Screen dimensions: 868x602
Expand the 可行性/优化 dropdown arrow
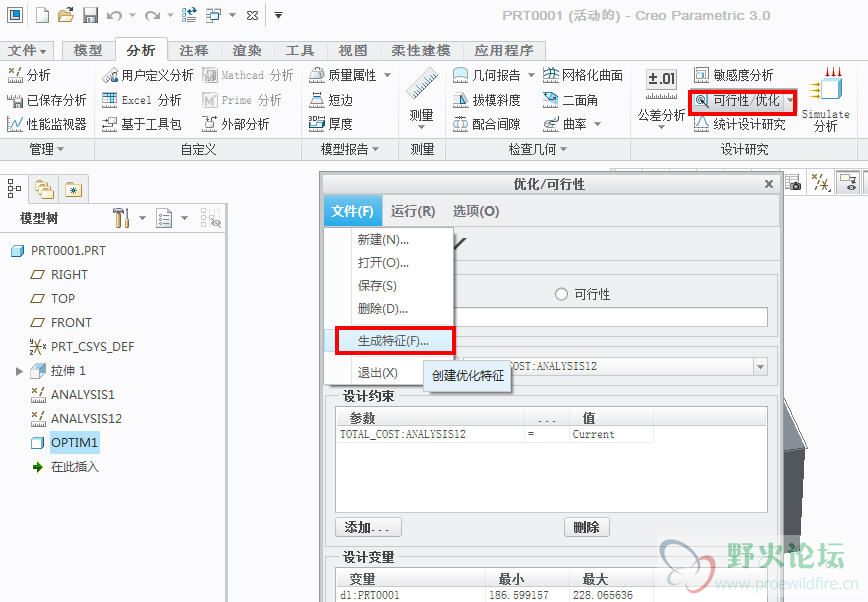789,100
